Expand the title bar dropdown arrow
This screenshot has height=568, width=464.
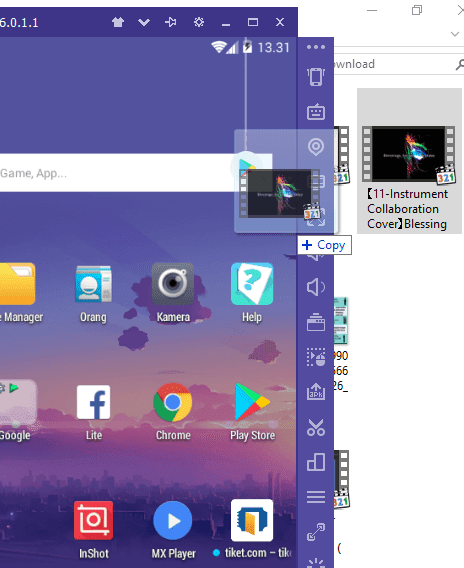tap(144, 22)
